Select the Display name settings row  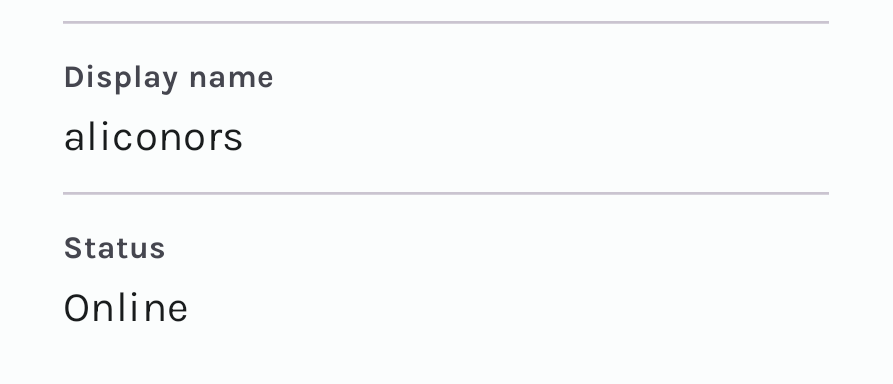(x=446, y=108)
